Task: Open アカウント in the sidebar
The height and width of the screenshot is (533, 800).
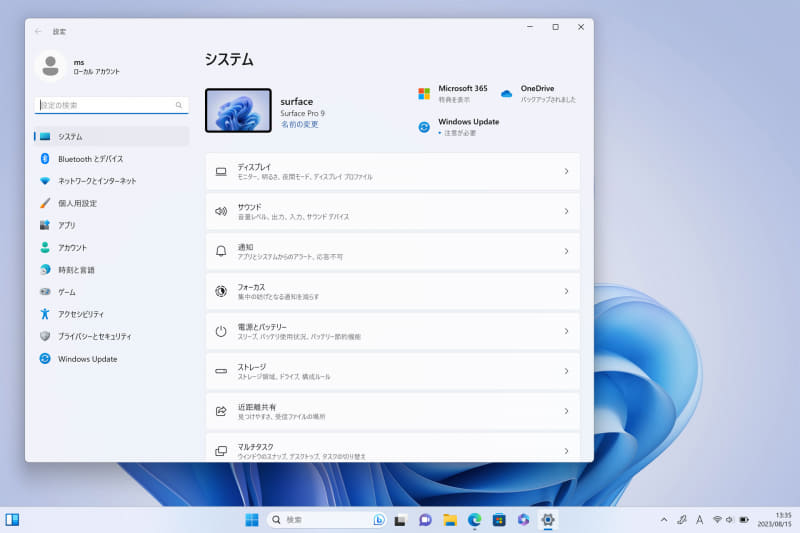Action: pos(111,247)
